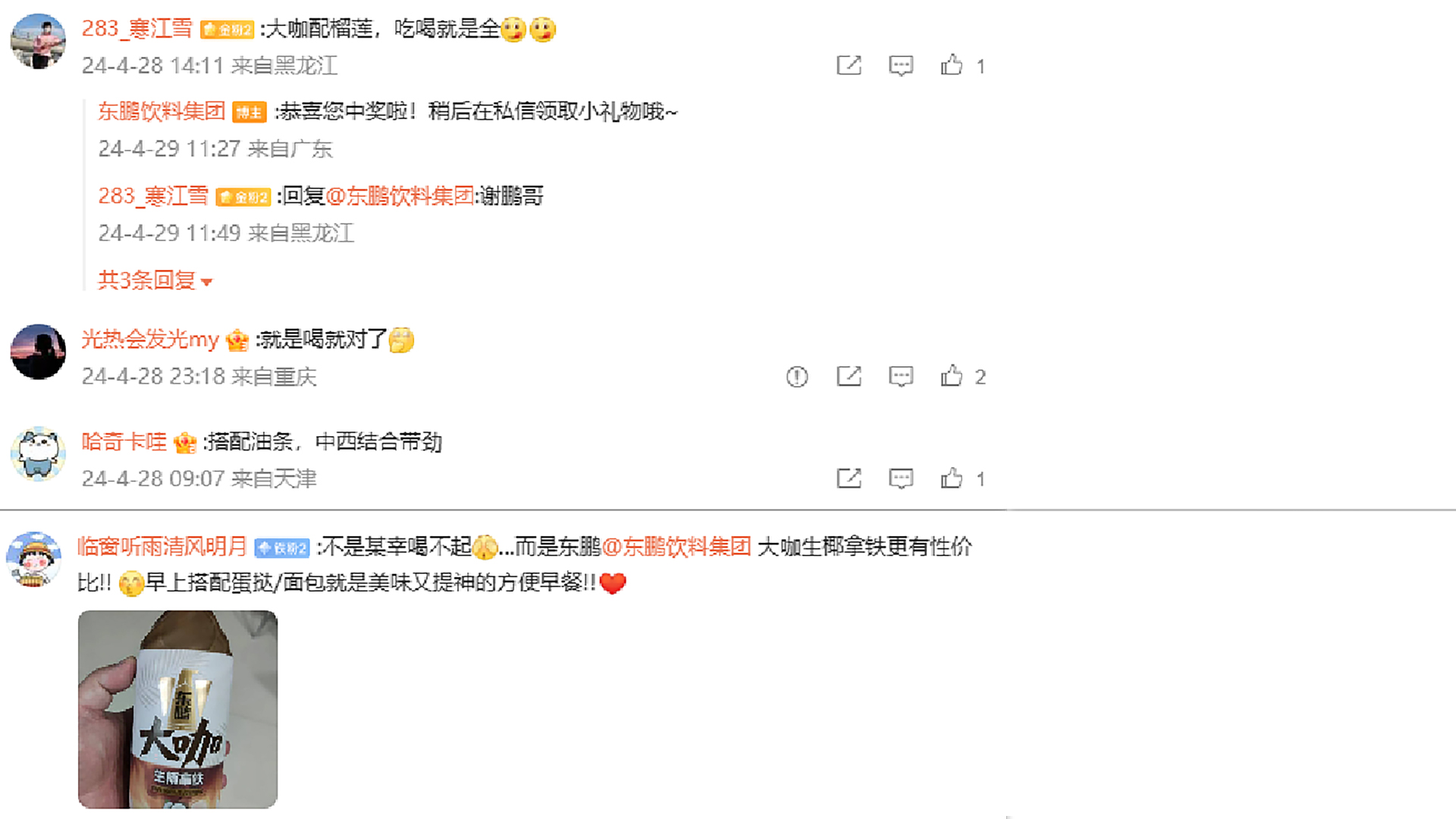This screenshot has width=1456, height=819.
Task: Open @东鹏饮料集团 mention in 283_寒江雪's reply
Action: [x=400, y=196]
